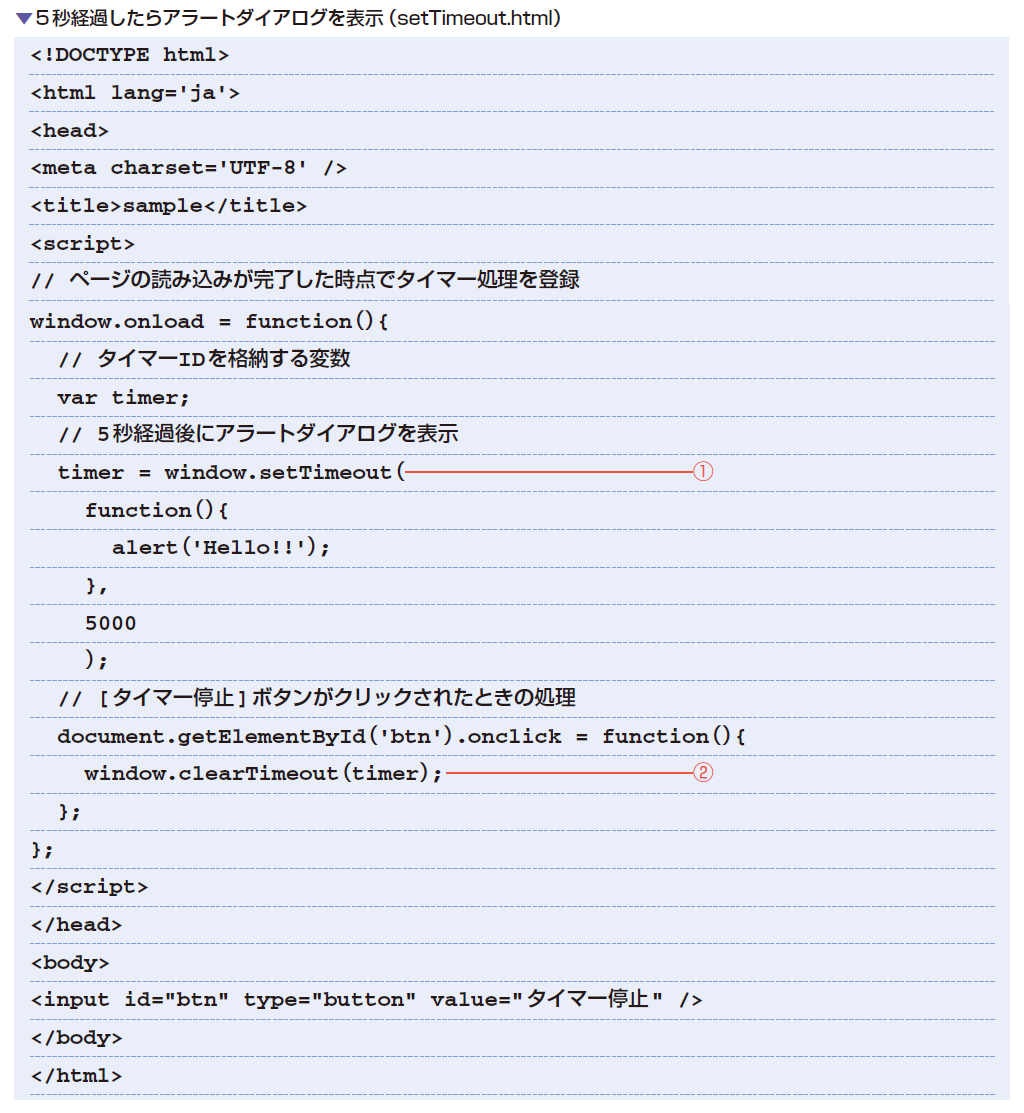Click the comment '5秒経過後にアラートダイアログを表示'
The image size is (1024, 1113).
[258, 434]
